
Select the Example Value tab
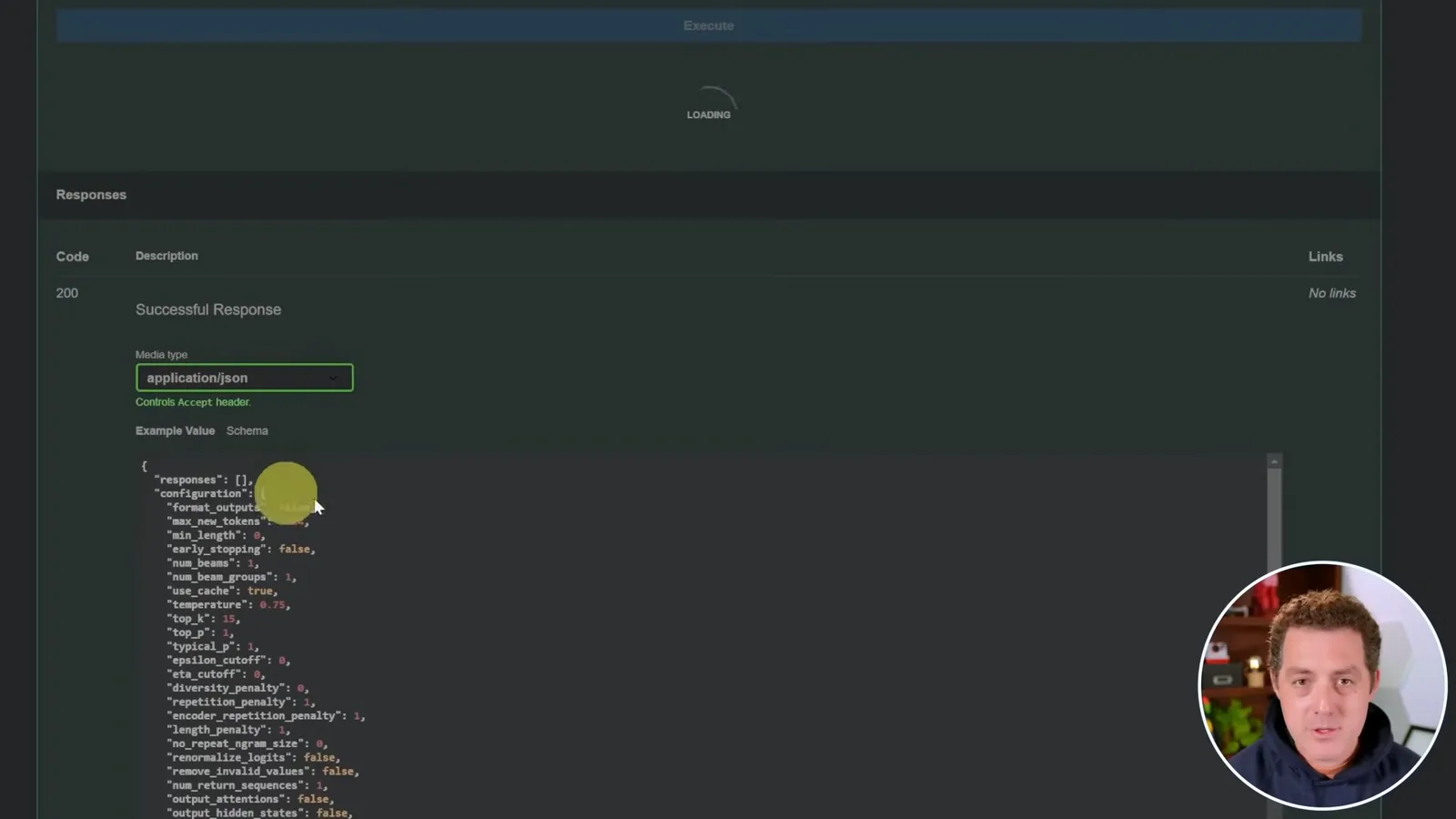pyautogui.click(x=175, y=430)
